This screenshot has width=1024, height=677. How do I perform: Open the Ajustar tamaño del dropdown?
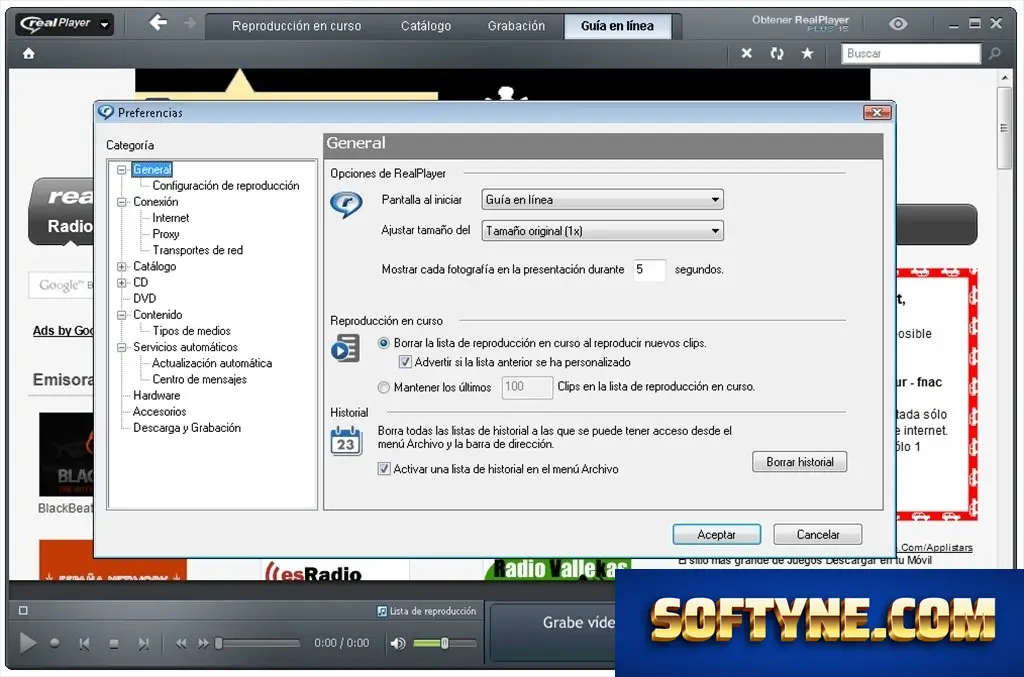click(x=602, y=230)
